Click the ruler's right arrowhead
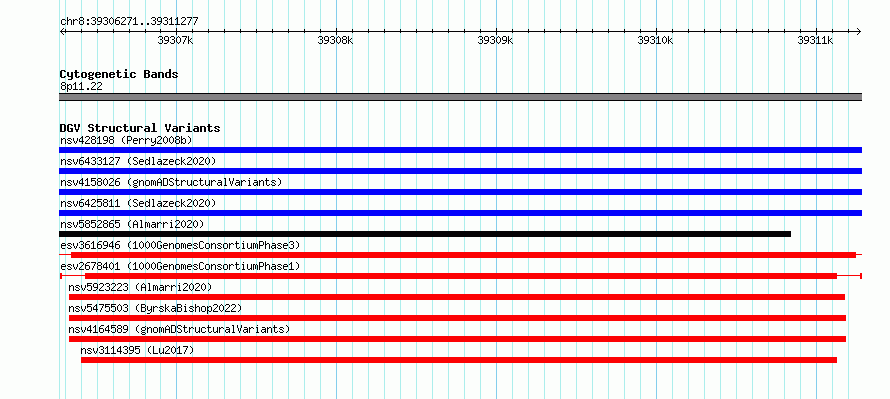 point(859,31)
